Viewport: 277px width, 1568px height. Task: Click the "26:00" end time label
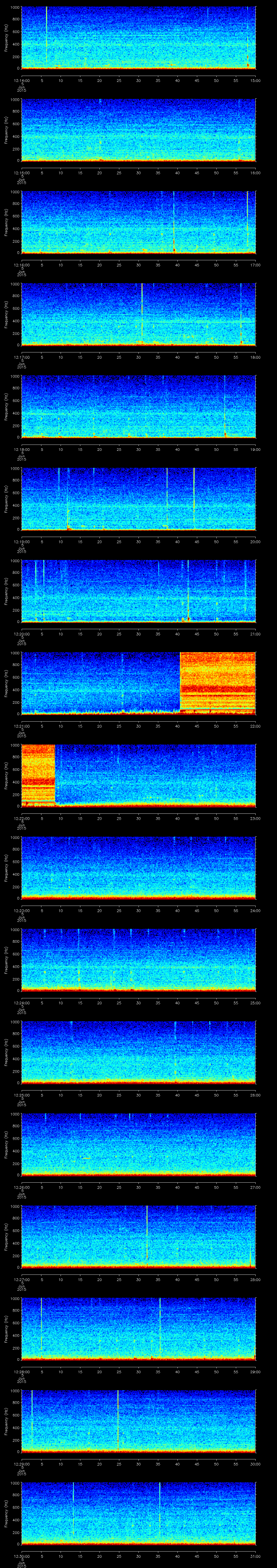(255, 1095)
